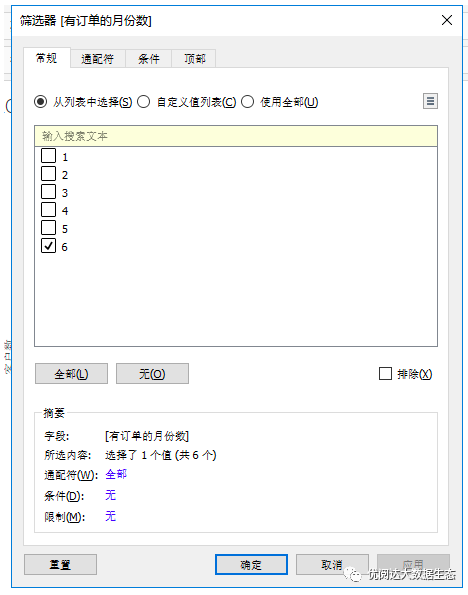Check the box for value 1
The image size is (468, 595).
[48, 156]
